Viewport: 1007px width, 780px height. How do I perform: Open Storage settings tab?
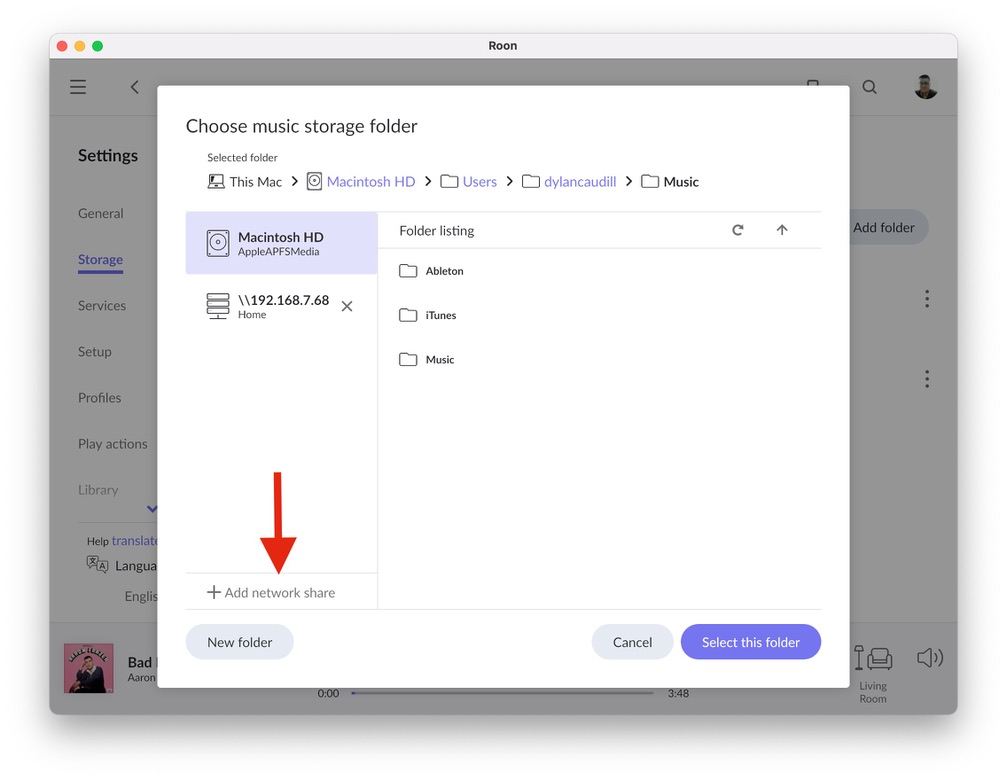tap(100, 259)
